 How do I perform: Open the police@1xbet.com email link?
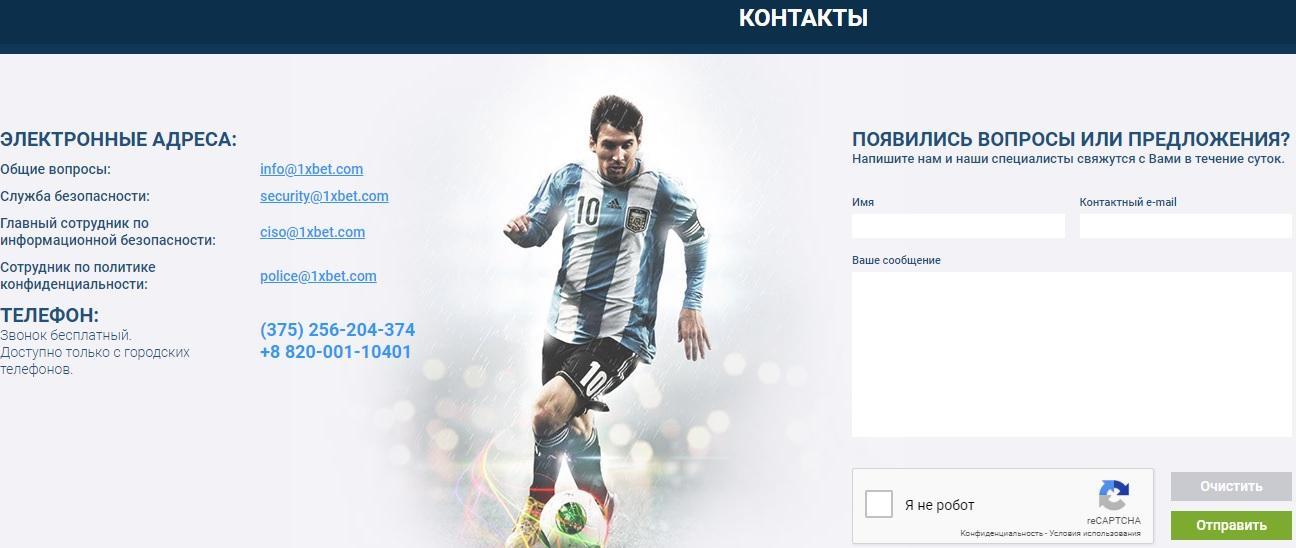(x=318, y=276)
